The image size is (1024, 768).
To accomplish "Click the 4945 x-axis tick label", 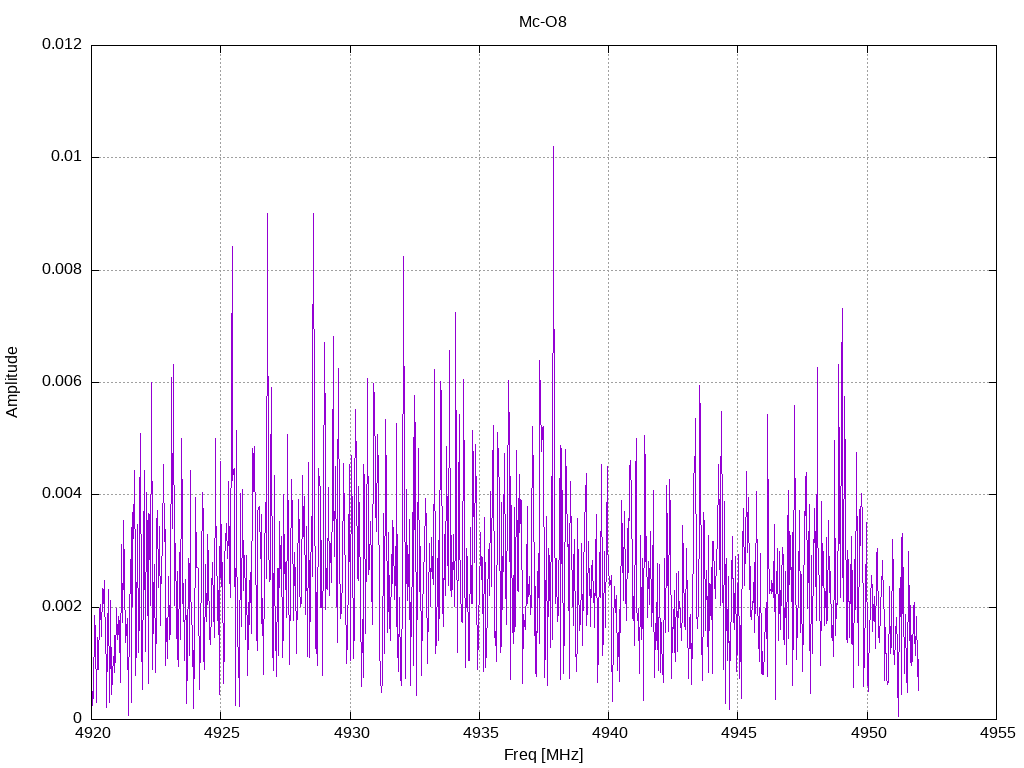I will 739,733.
